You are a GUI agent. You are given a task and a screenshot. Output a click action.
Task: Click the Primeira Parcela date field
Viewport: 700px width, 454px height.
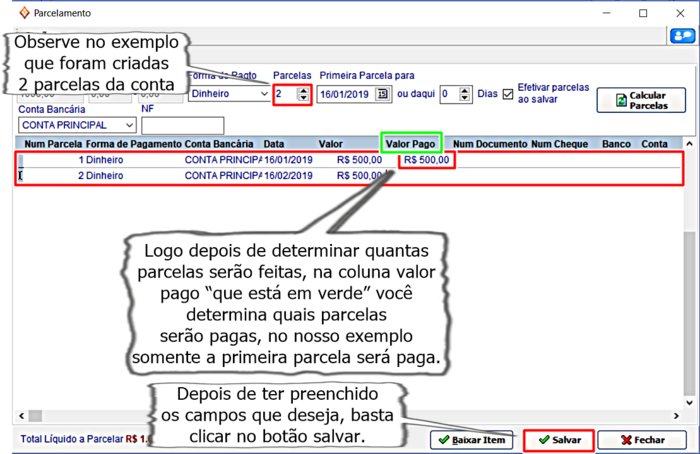345,94
